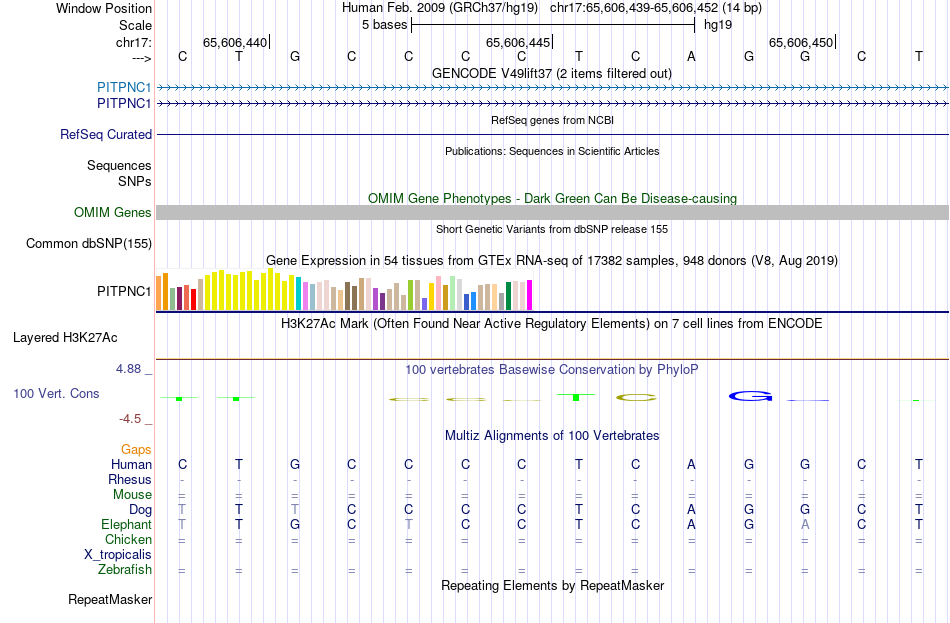Image resolution: width=950 pixels, height=623 pixels.
Task: Click the dark green bar in GTEx chart
Action: pos(508,296)
